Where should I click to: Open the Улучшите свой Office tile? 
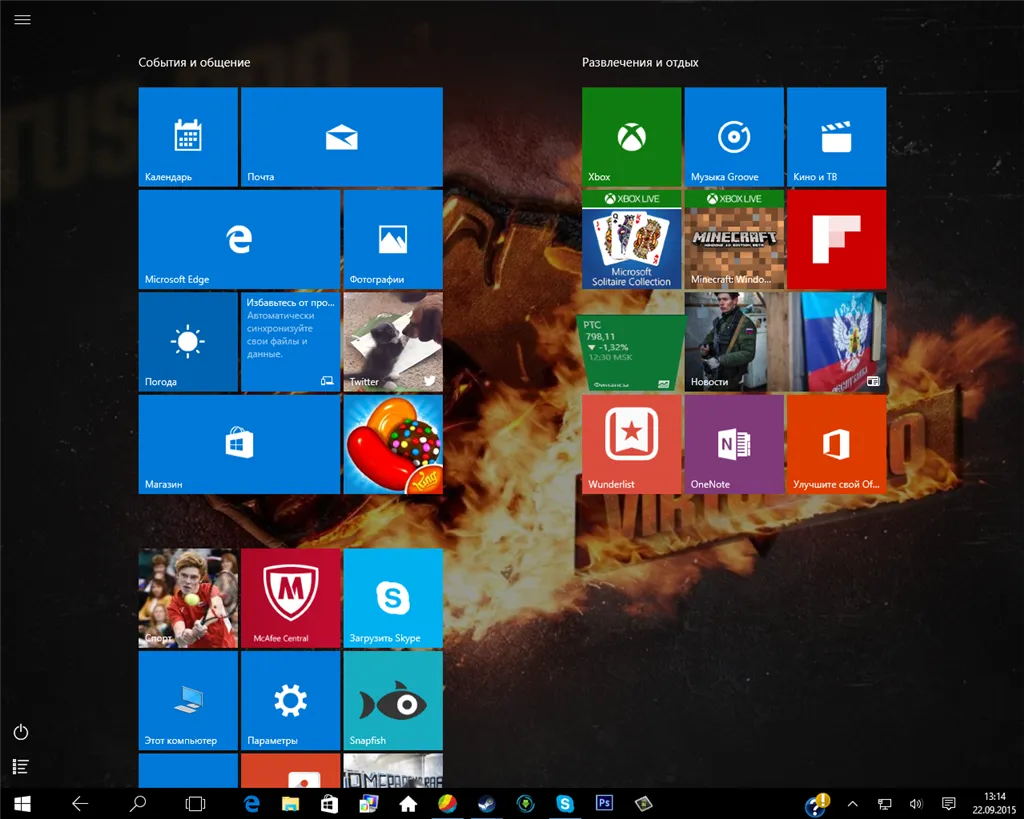pos(837,444)
